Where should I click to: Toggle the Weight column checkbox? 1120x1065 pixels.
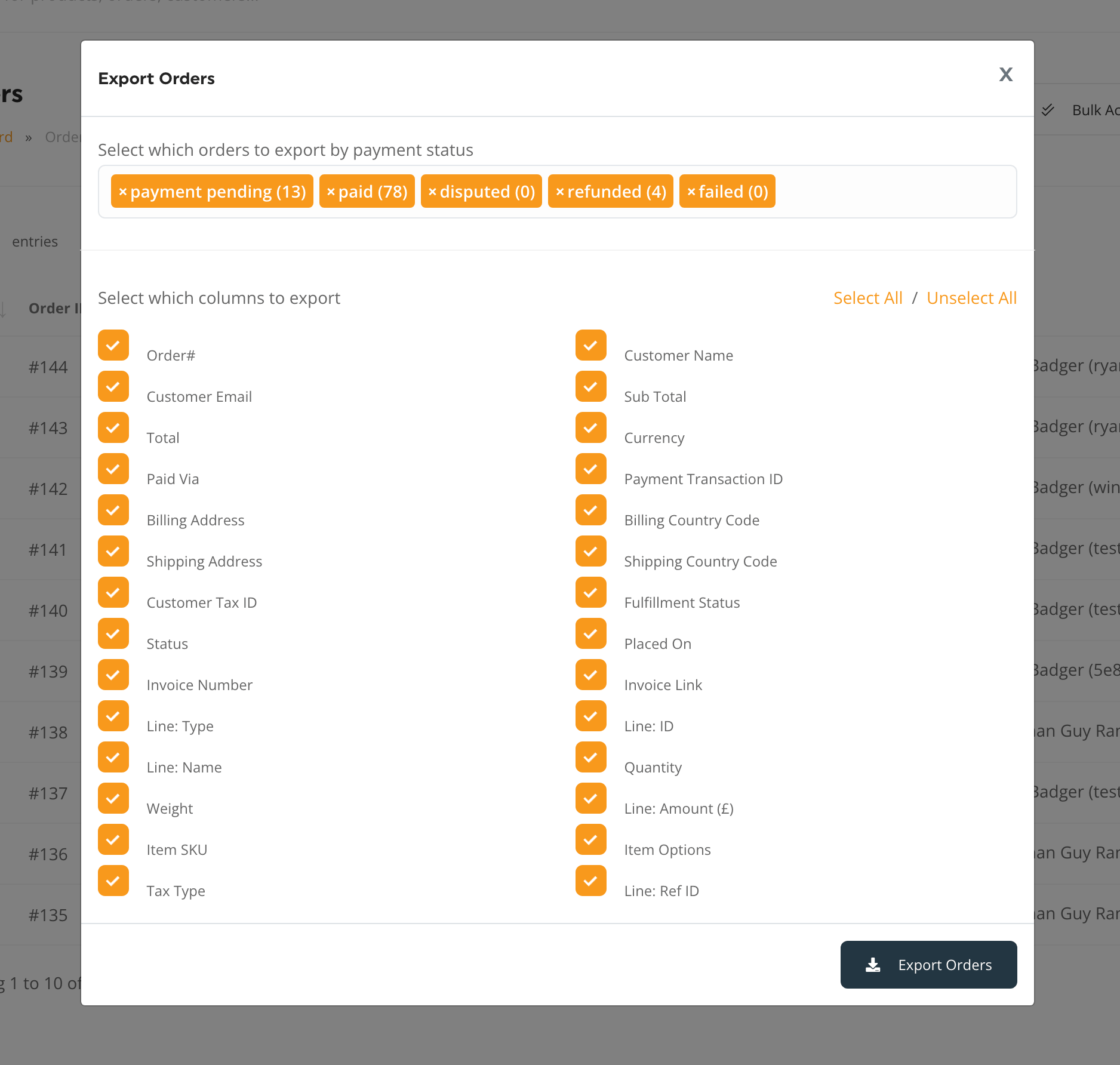(x=113, y=798)
